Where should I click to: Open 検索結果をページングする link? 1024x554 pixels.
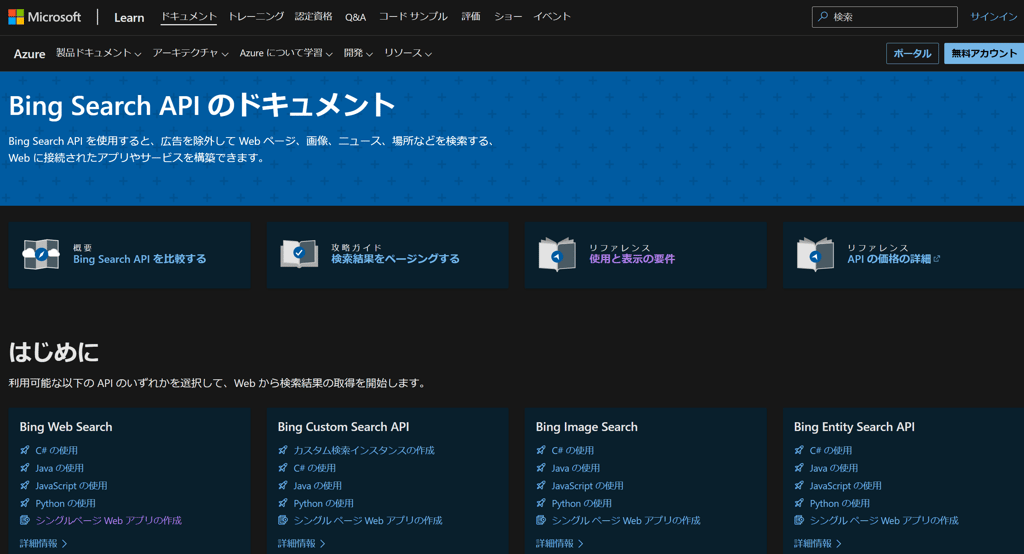[x=395, y=259]
